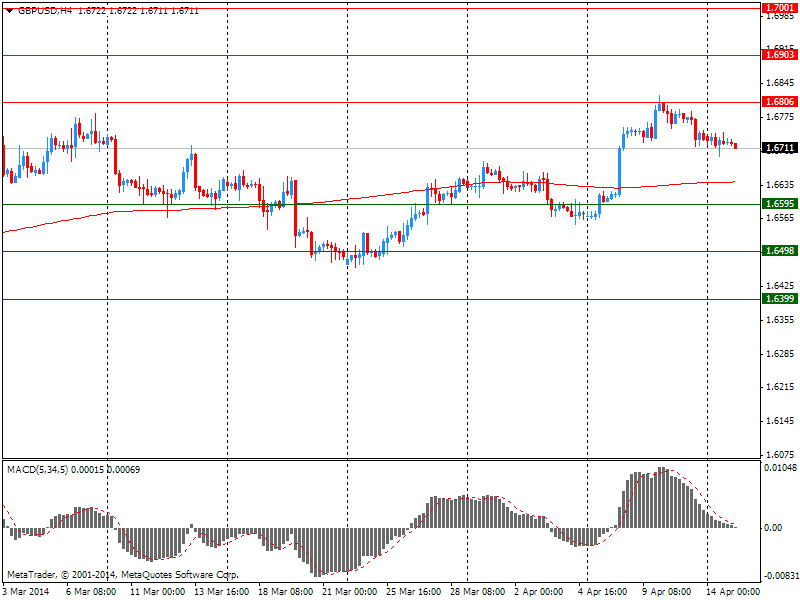Click the 13 Mar 16:00 time label
Image resolution: width=800 pixels, height=600 pixels.
tap(221, 592)
